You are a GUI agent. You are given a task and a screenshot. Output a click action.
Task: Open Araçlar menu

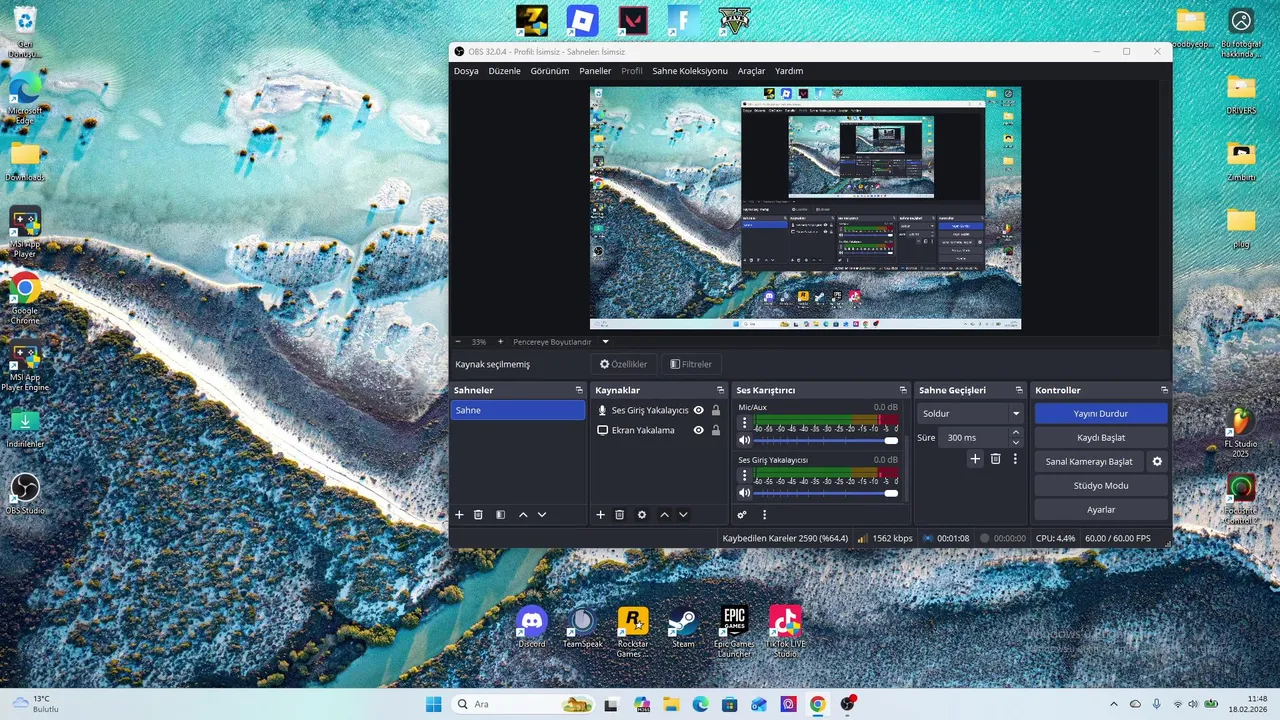tap(751, 71)
